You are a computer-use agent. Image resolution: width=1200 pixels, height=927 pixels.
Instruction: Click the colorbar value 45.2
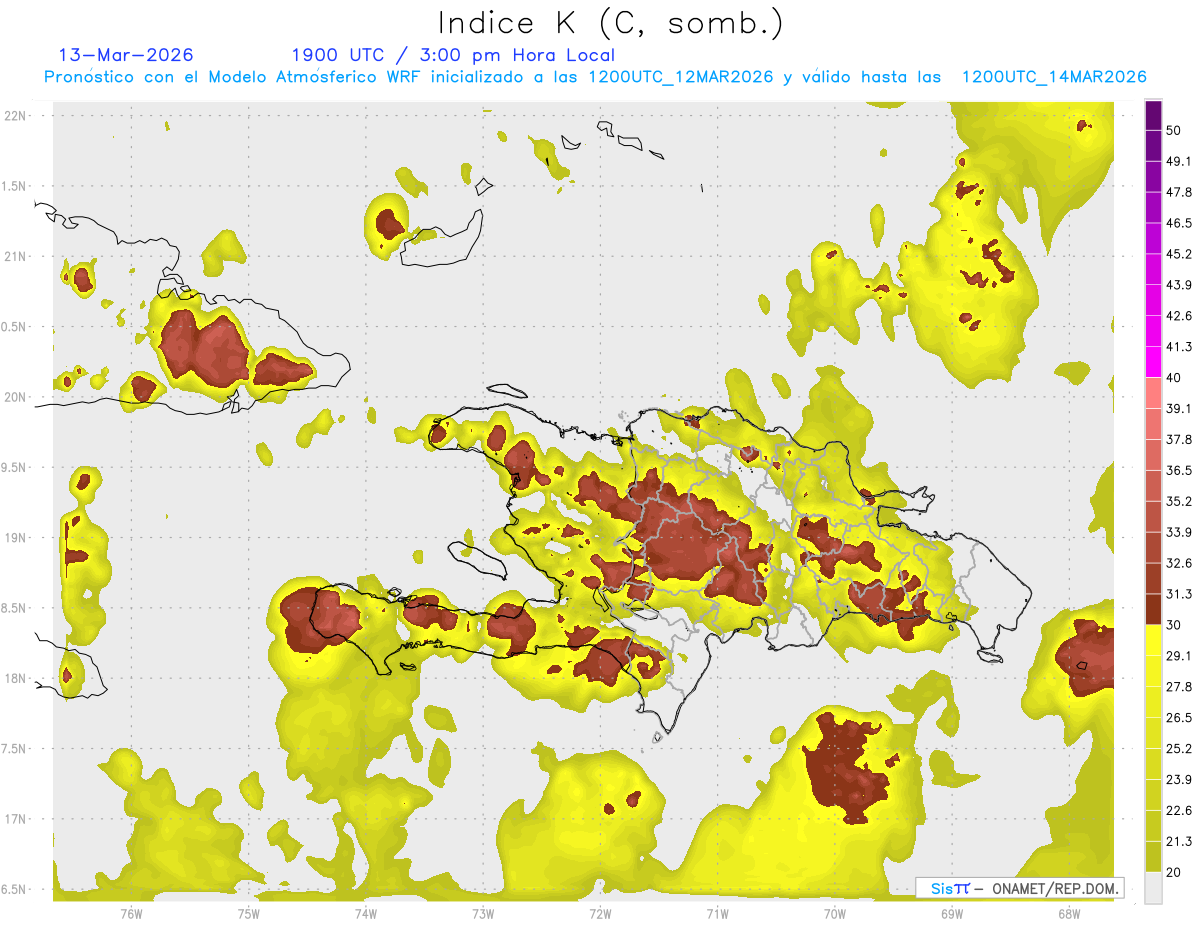tap(1178, 254)
